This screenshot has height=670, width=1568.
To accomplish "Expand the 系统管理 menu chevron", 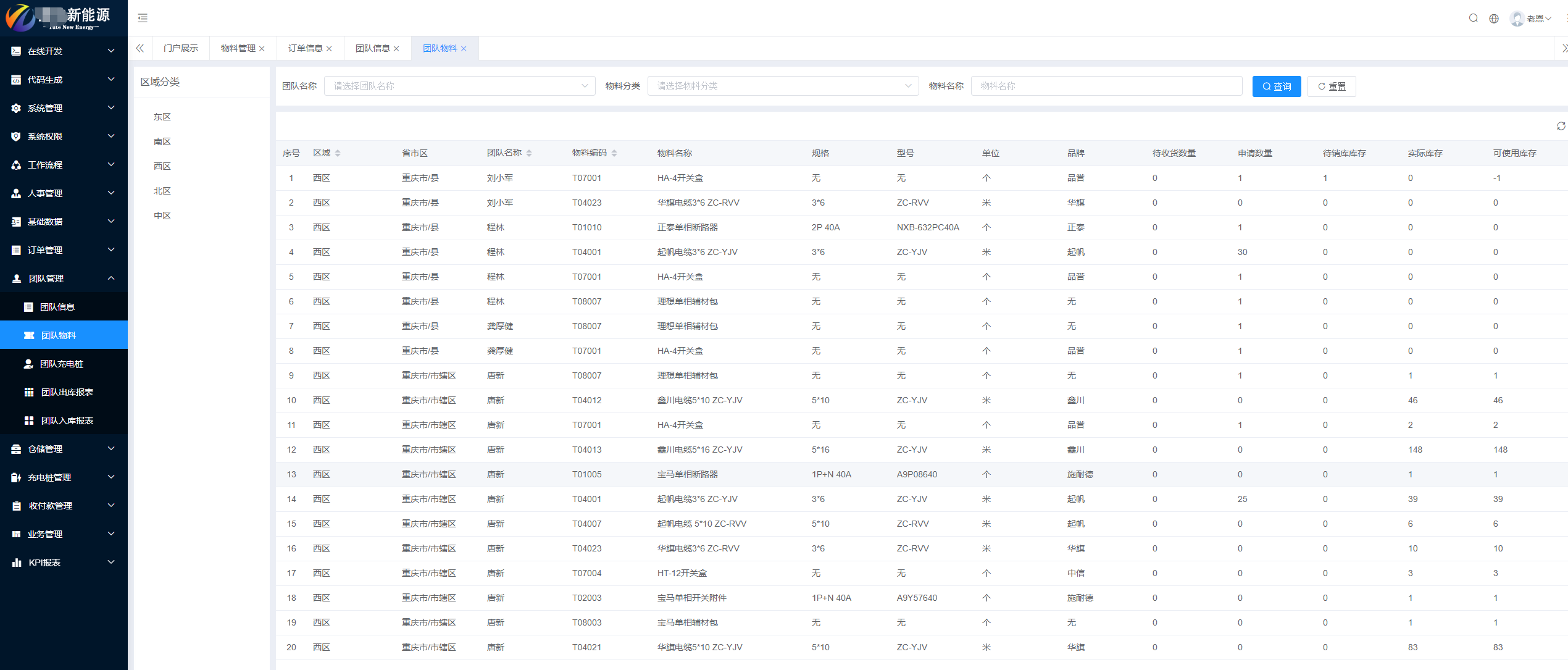I will point(111,107).
